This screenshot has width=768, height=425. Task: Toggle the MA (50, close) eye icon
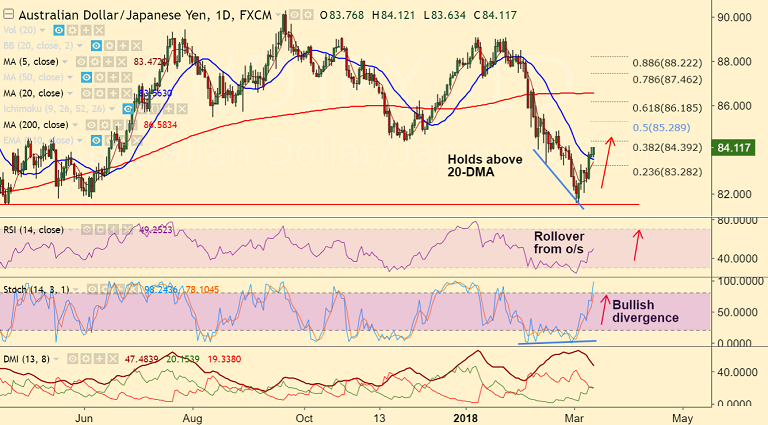point(86,77)
